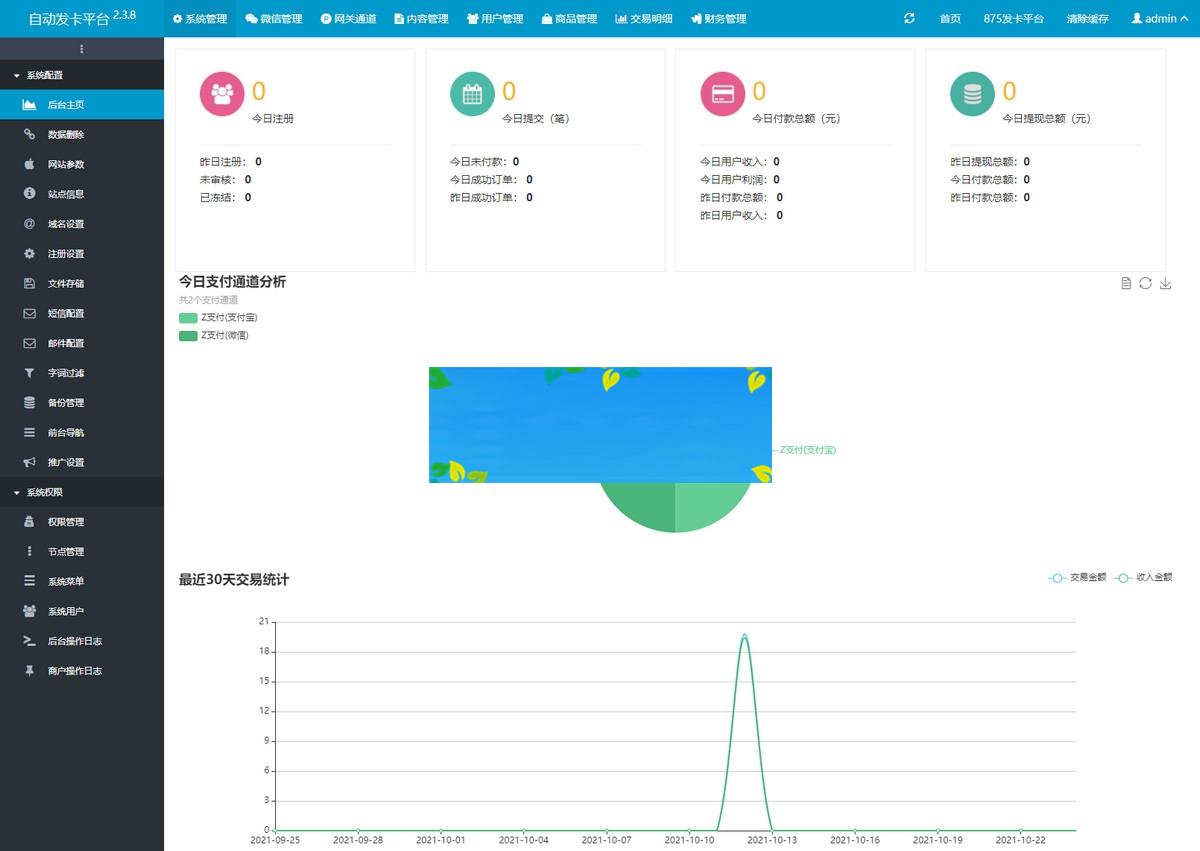Open the admin user dropdown
The height and width of the screenshot is (851, 1200).
pos(1160,19)
